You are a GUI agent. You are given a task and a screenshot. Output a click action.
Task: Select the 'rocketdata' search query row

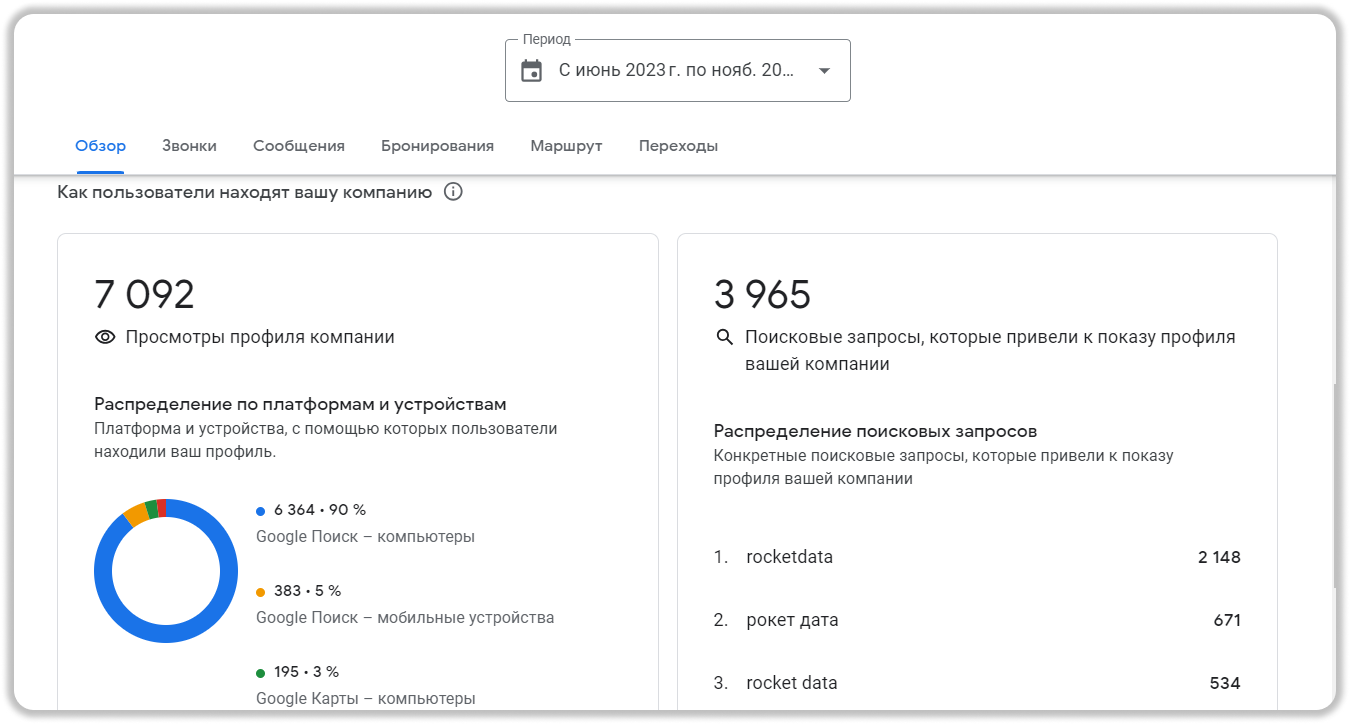[x=977, y=557]
